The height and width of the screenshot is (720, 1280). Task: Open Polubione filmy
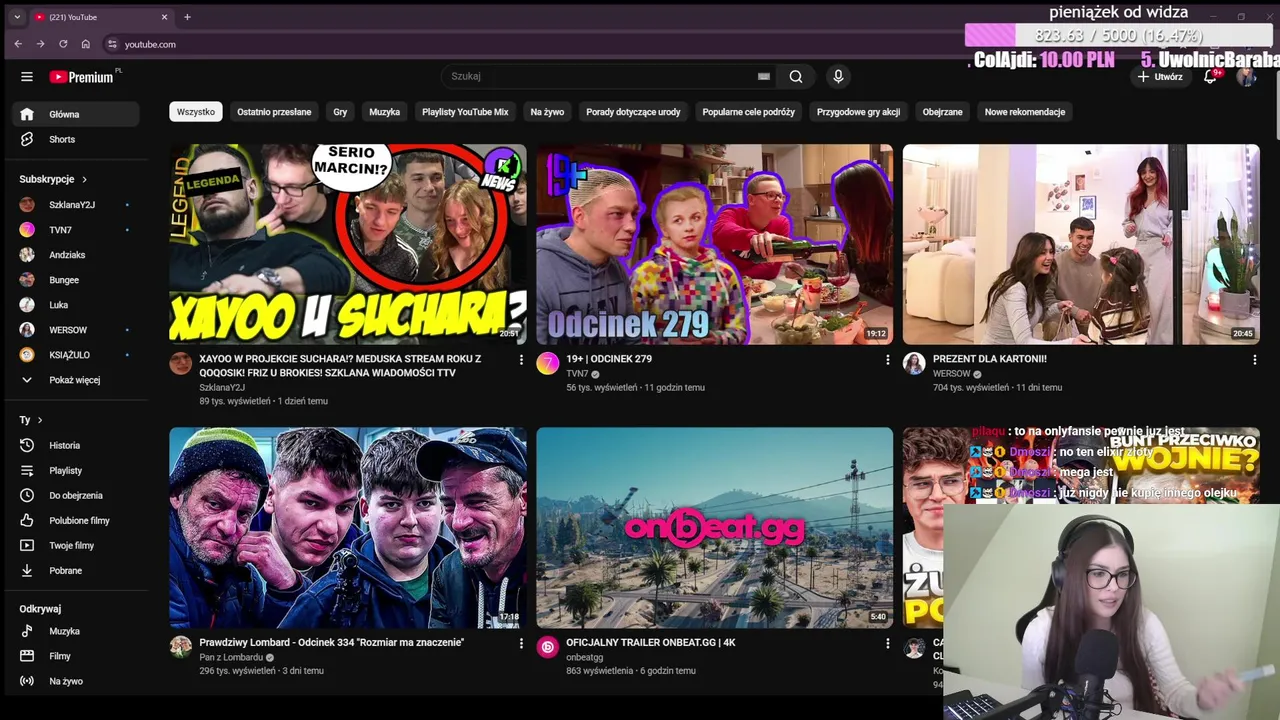pyautogui.click(x=76, y=520)
